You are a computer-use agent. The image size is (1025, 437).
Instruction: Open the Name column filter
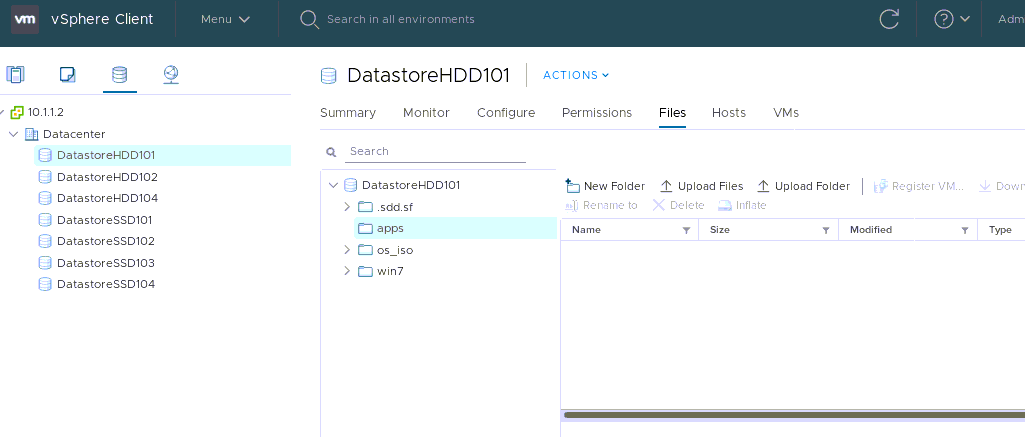click(686, 230)
